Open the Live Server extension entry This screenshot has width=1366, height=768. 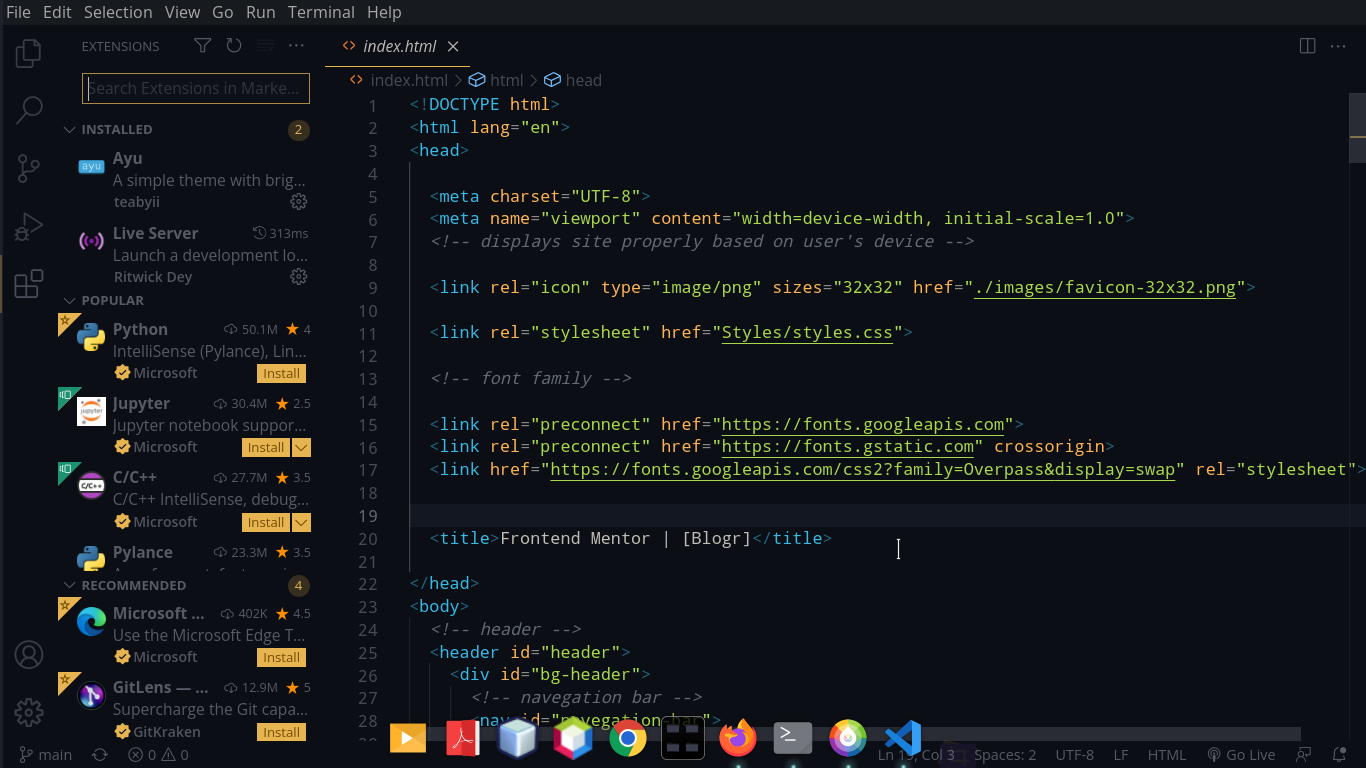[184, 254]
